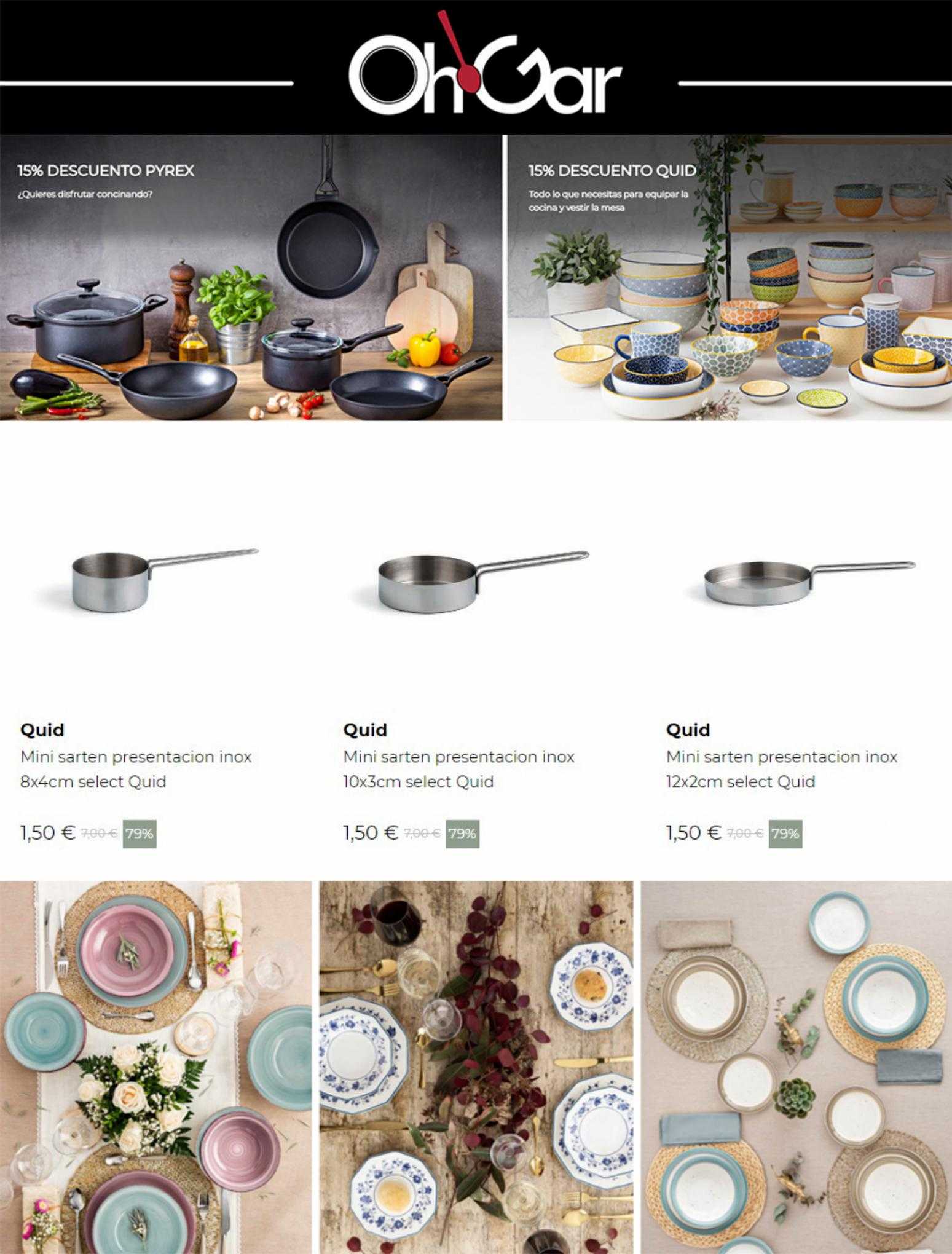Open the Mini sarten 10x3cm select Quid title
Screen dimensions: 952x1254
(x=458, y=769)
